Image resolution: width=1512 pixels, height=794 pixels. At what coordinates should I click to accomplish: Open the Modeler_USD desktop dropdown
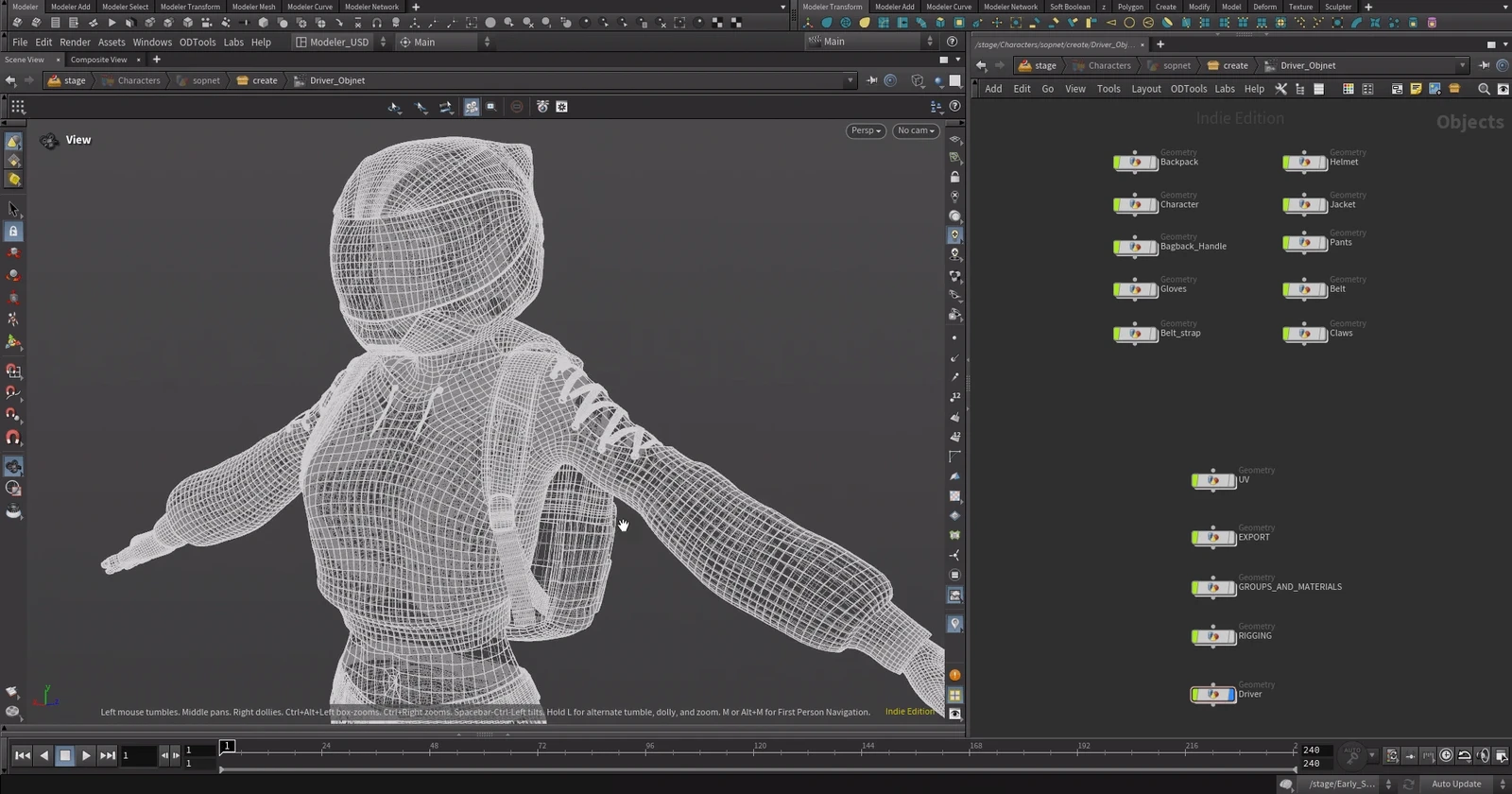pyautogui.click(x=340, y=42)
